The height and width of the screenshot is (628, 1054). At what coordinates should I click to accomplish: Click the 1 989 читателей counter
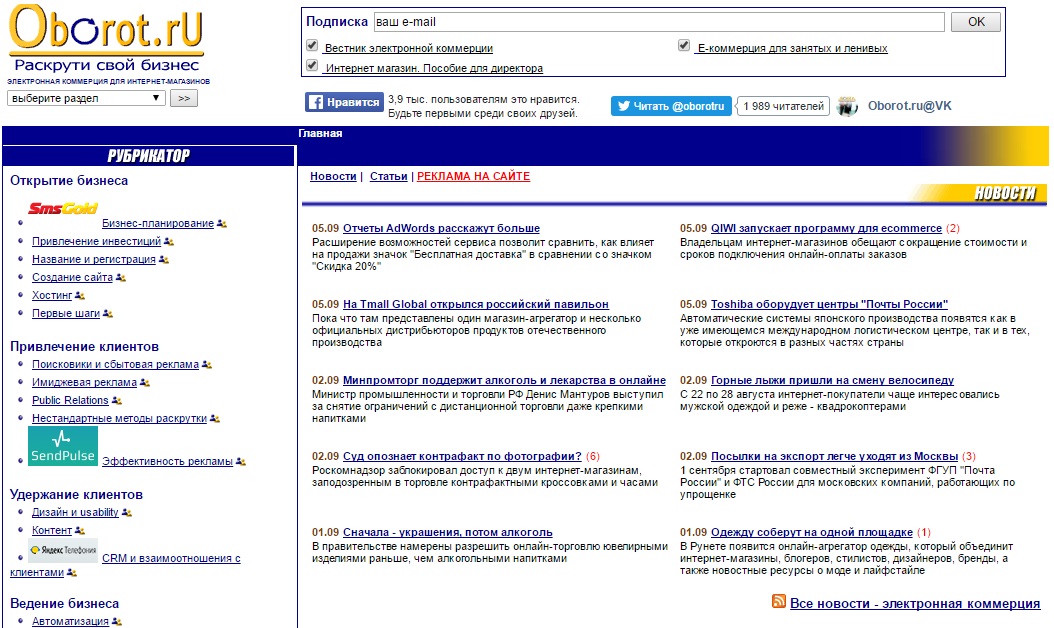coord(782,106)
